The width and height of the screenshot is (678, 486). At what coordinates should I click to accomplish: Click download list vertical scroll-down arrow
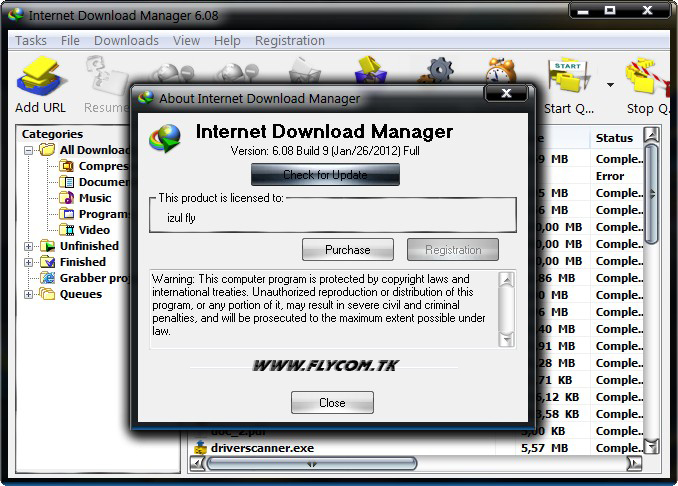pyautogui.click(x=651, y=446)
